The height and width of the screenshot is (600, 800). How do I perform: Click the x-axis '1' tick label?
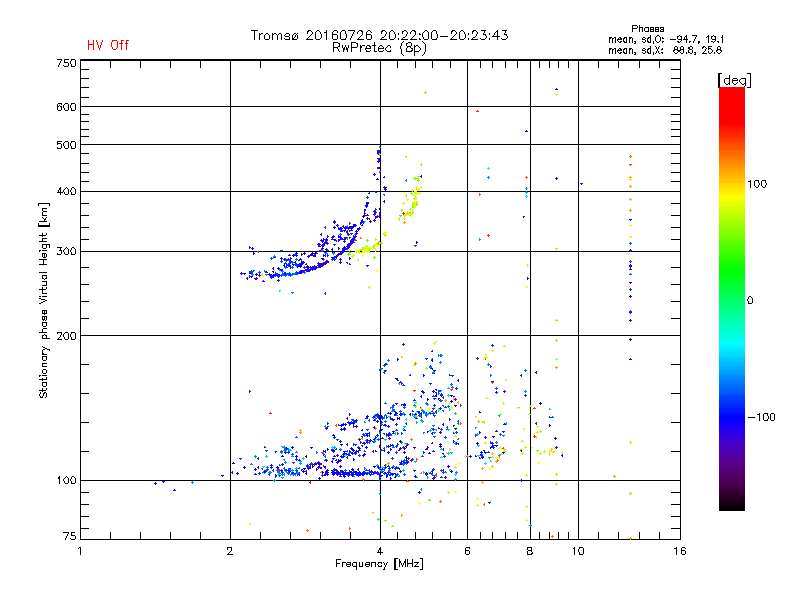[x=80, y=551]
